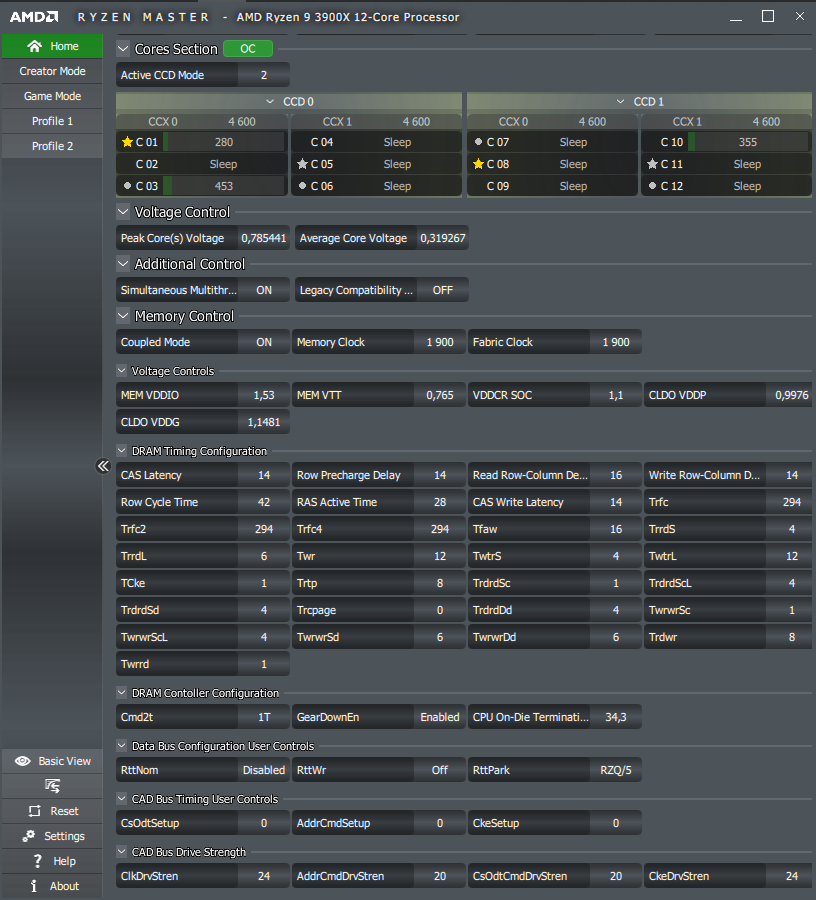This screenshot has height=900, width=816.
Task: Open Settings from sidebar
Action: pyautogui.click(x=52, y=836)
